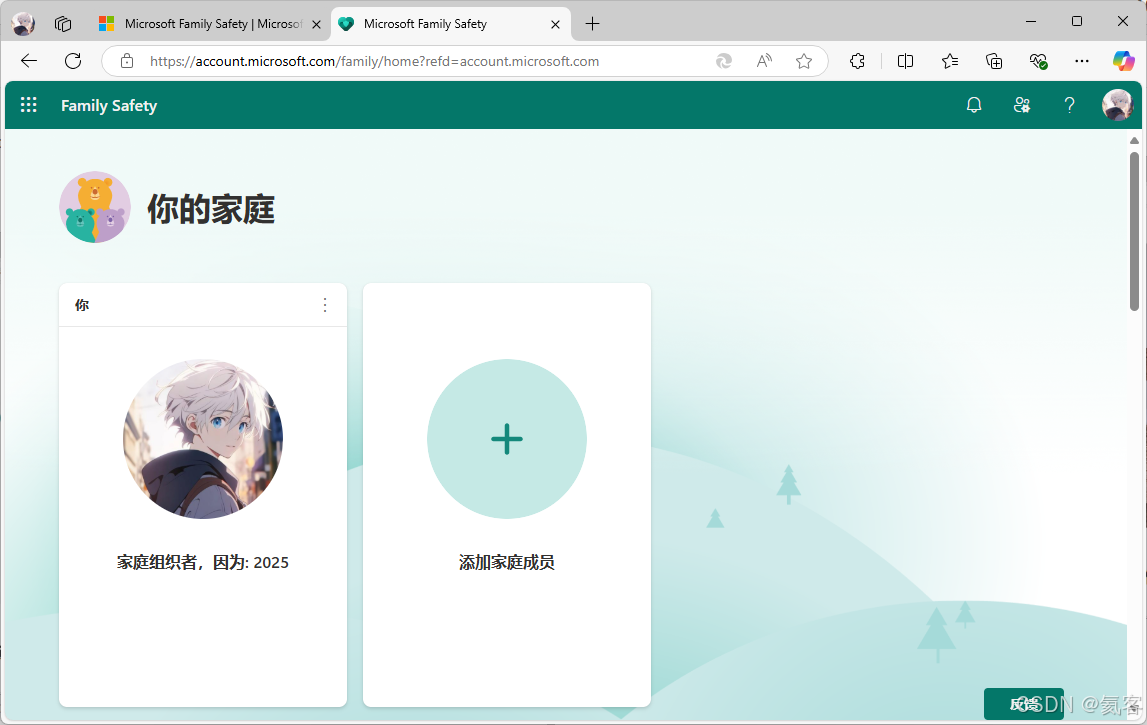This screenshot has width=1147, height=725.
Task: Click 你的家庭 heading
Action: coord(211,209)
